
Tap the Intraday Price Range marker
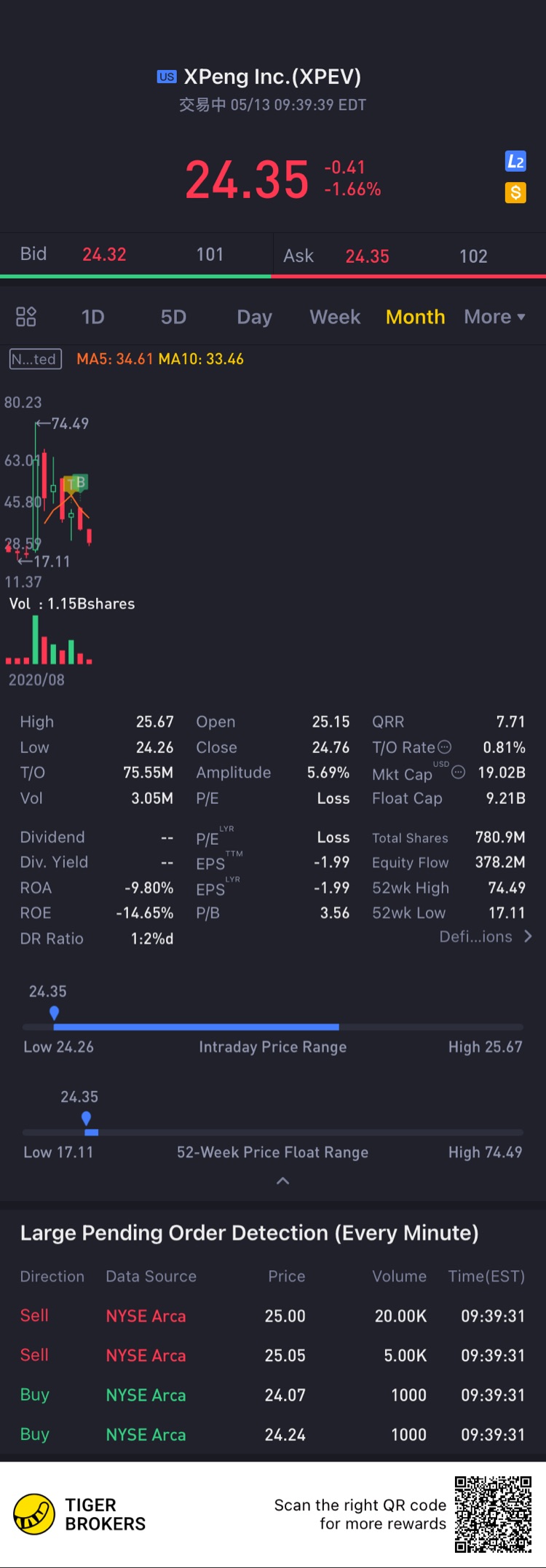click(54, 1012)
